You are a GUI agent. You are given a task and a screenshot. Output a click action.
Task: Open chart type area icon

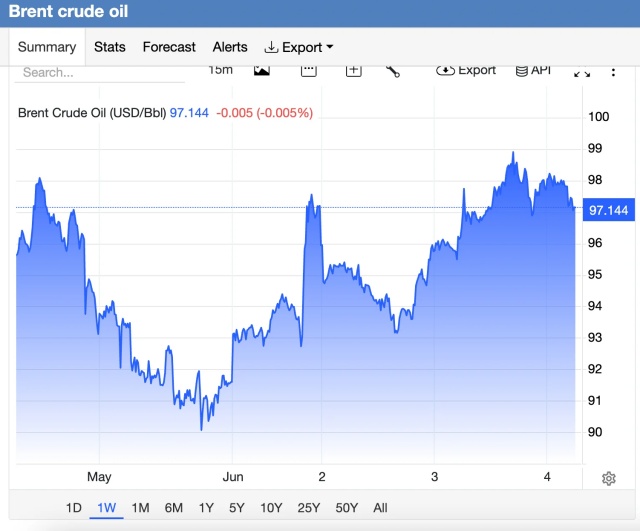pyautogui.click(x=262, y=71)
